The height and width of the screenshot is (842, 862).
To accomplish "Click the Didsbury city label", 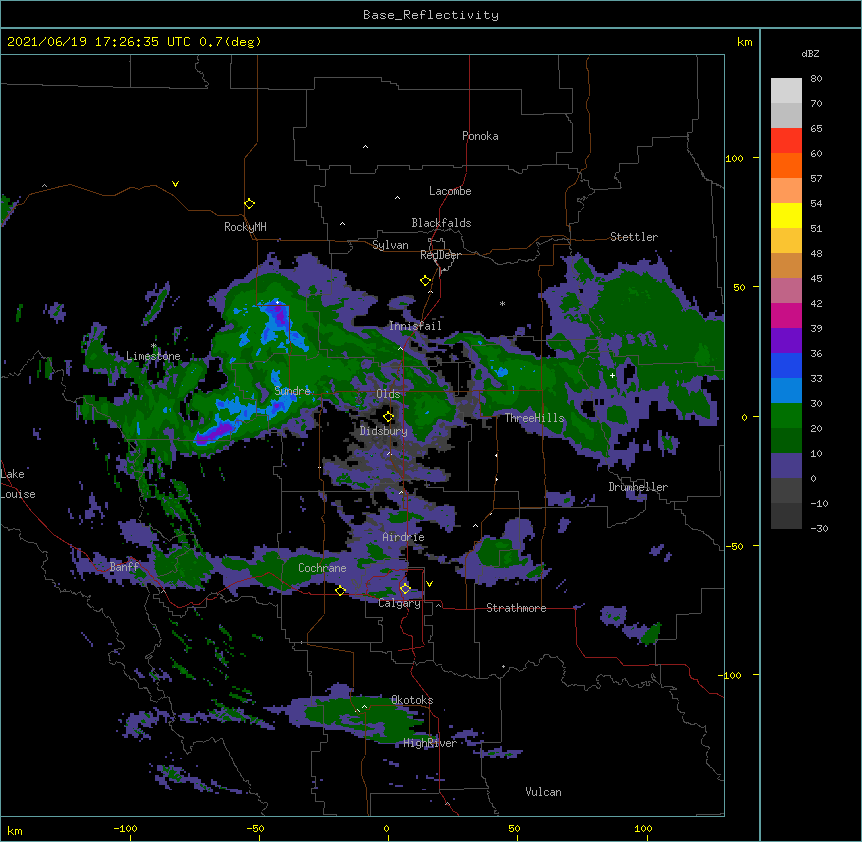I will point(384,431).
